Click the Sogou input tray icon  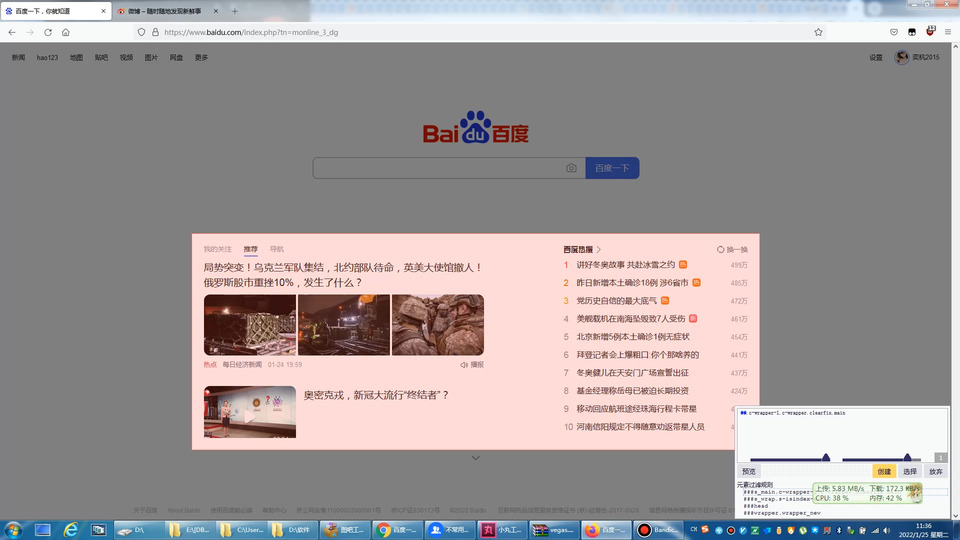705,530
